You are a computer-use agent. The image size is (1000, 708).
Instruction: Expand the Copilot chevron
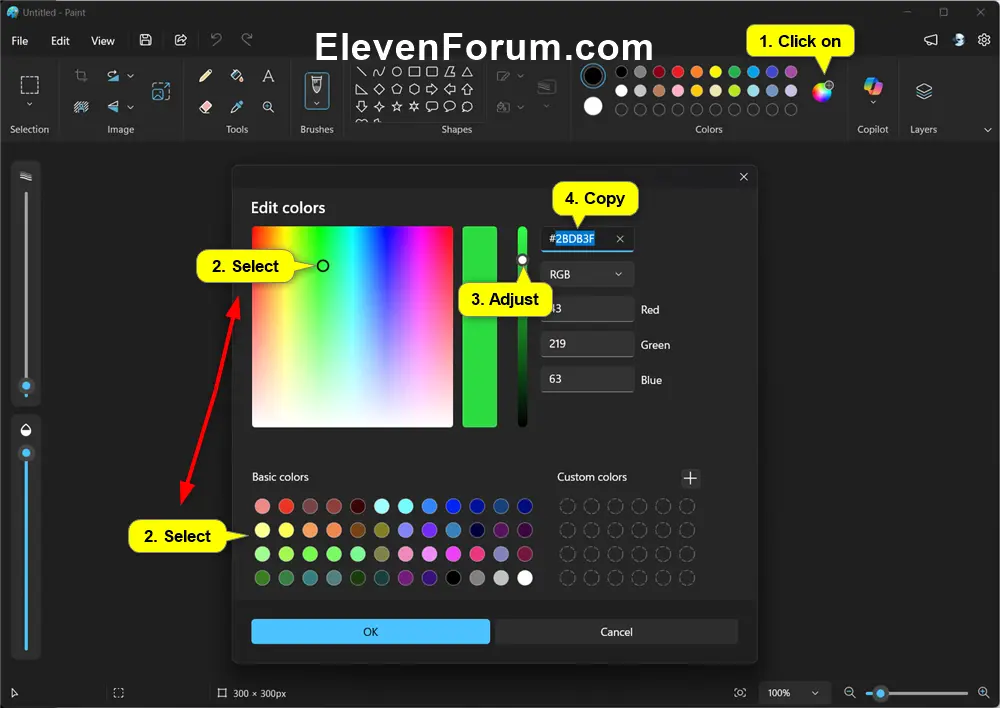pyautogui.click(x=873, y=102)
